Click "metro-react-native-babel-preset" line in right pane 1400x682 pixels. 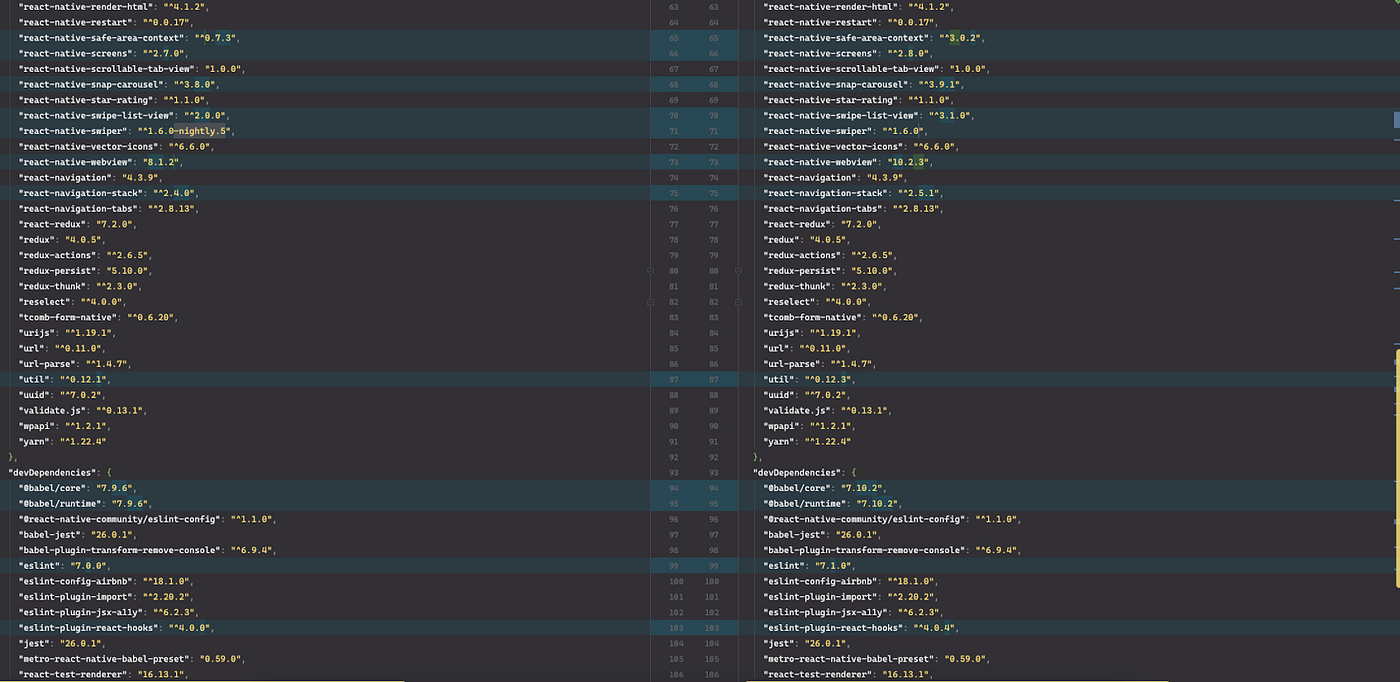(877, 658)
